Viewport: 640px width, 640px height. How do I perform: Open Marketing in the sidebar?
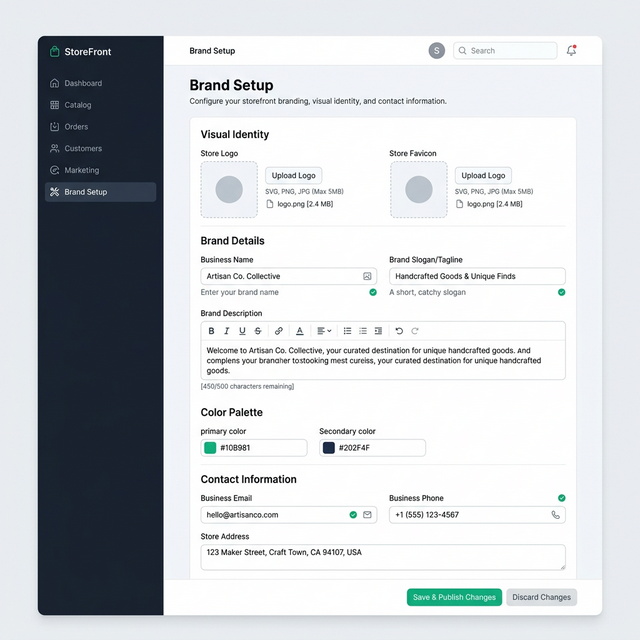(x=82, y=170)
